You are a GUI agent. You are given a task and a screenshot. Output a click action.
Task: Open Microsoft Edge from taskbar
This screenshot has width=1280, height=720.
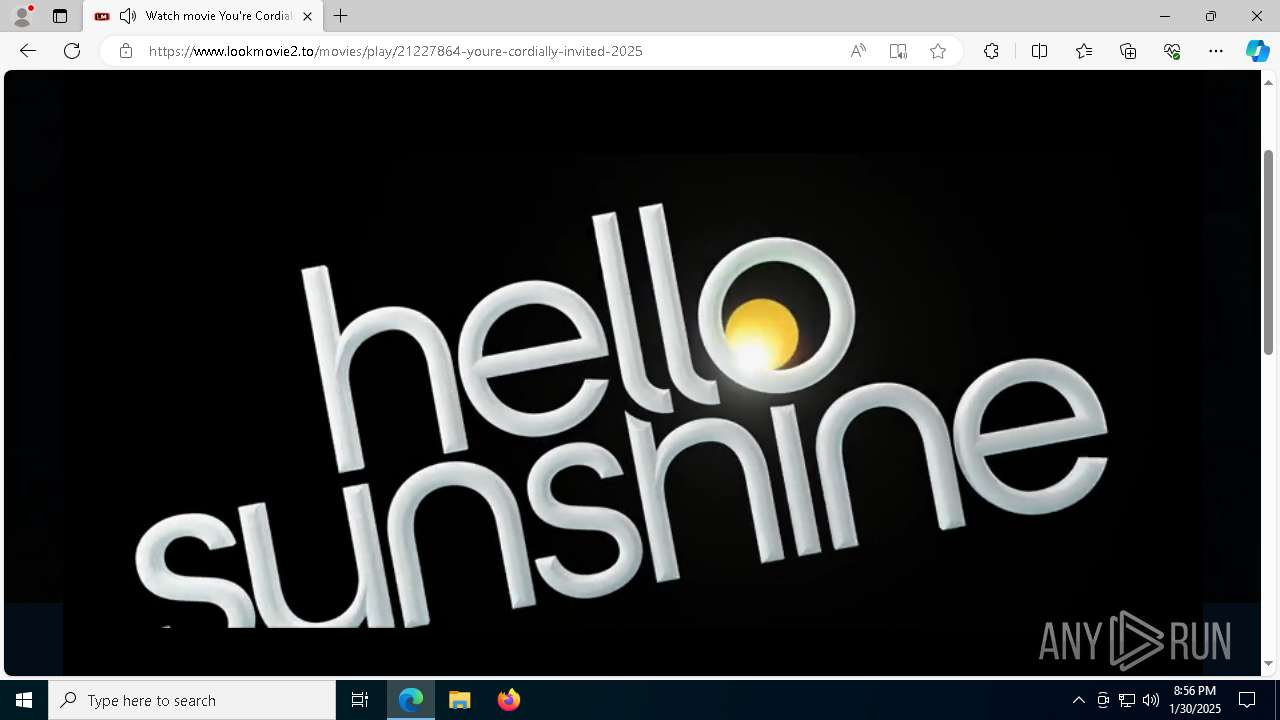(411, 700)
